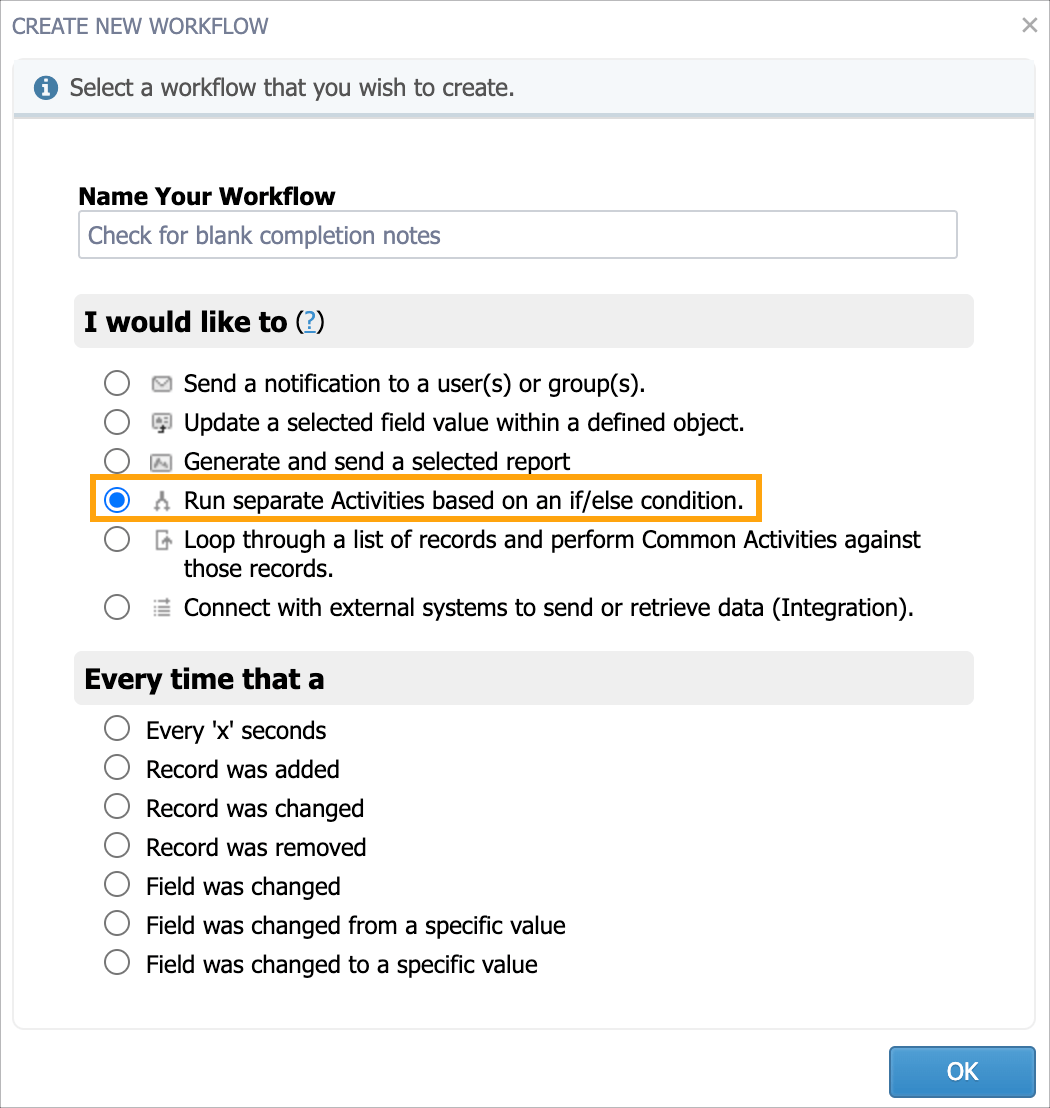The image size is (1050, 1108).
Task: Open the question mark help link
Action: click(310, 322)
